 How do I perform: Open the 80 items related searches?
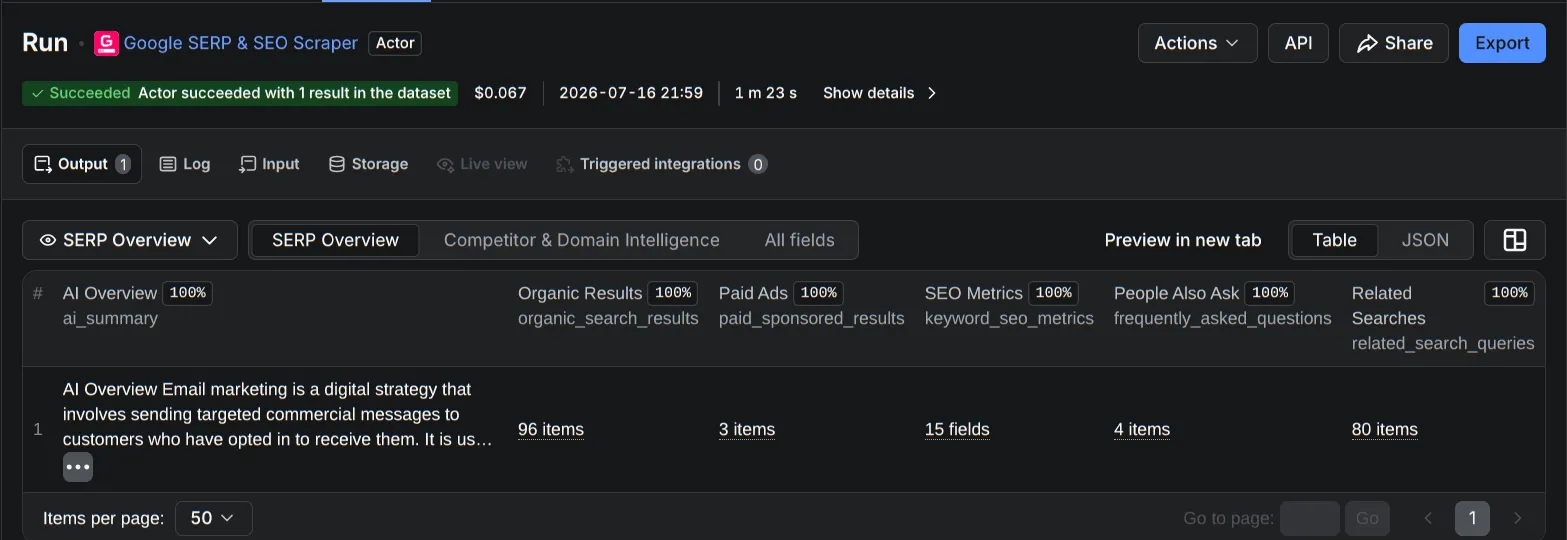pos(1385,430)
